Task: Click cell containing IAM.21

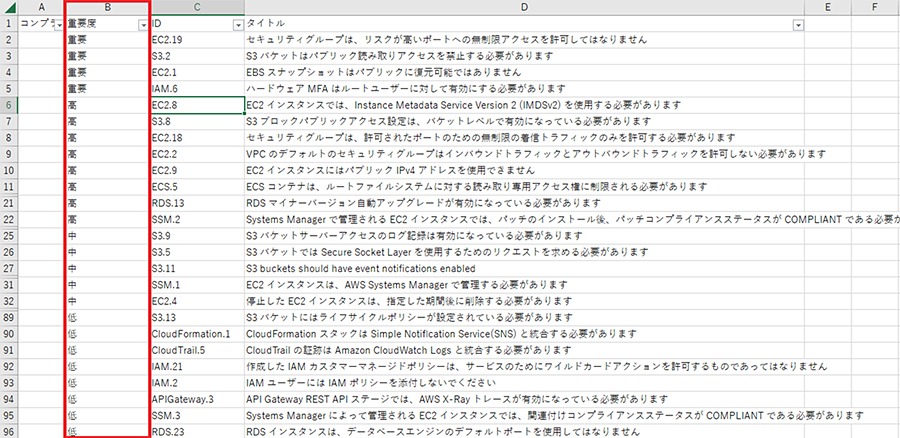Action: [x=197, y=366]
